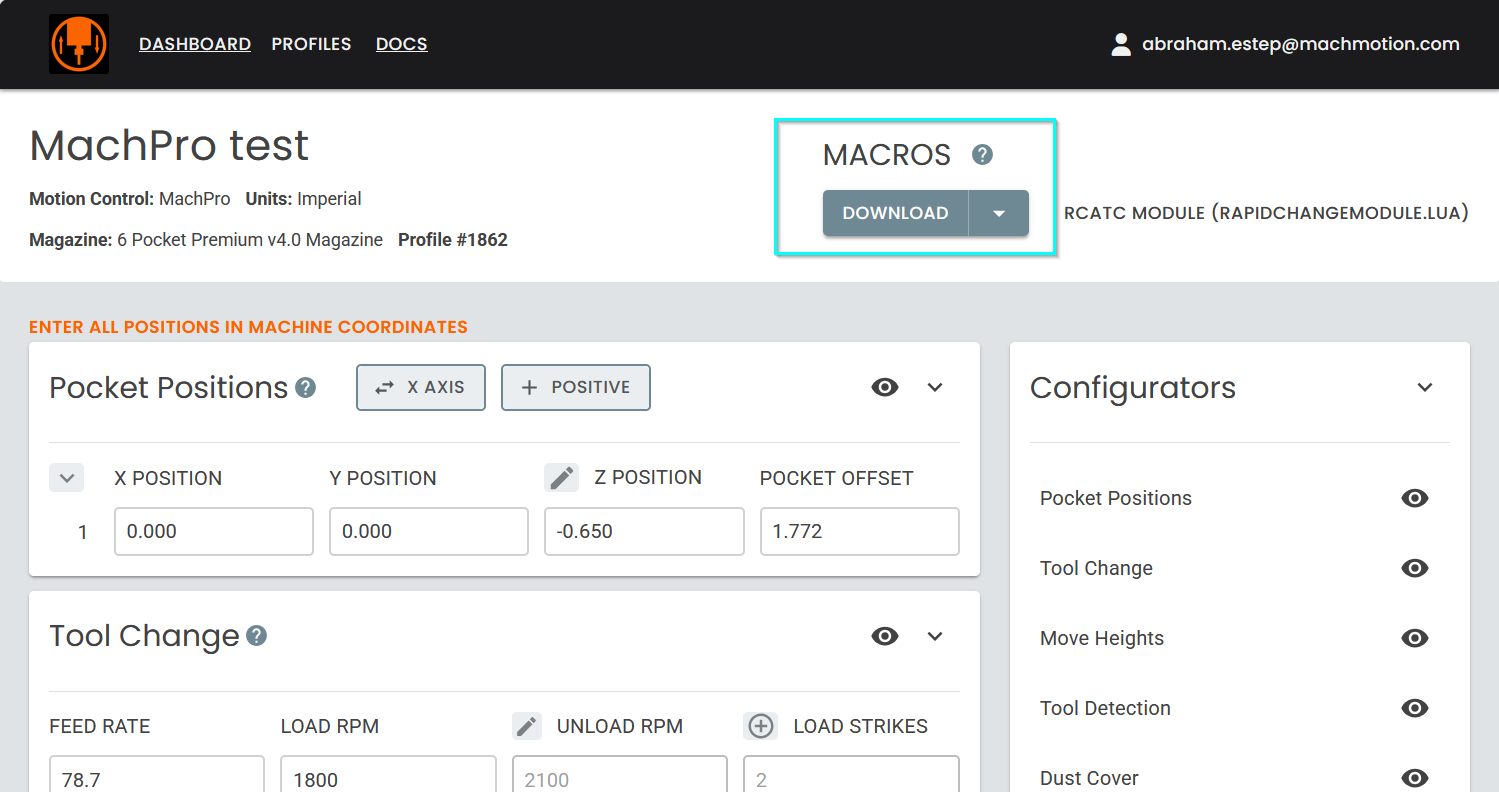Click 'Tool Detection' label in Configurators list
The height and width of the screenshot is (792, 1499).
pos(1105,708)
